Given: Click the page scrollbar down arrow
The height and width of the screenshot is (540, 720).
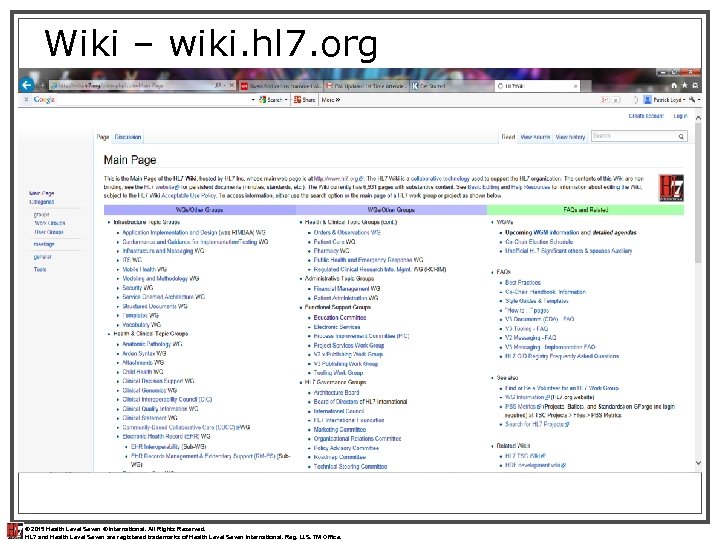Looking at the screenshot, I should (x=698, y=463).
